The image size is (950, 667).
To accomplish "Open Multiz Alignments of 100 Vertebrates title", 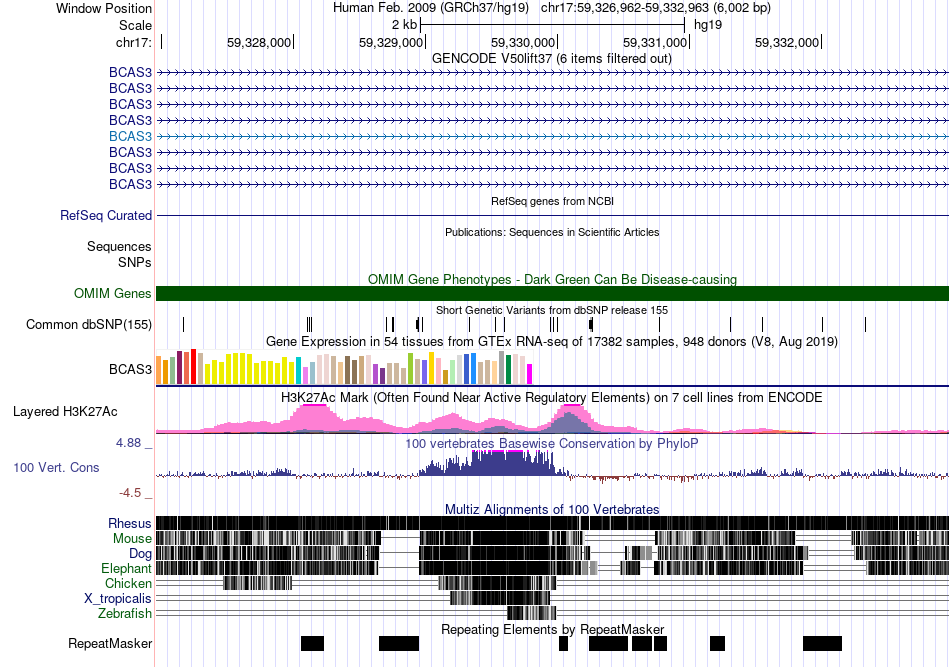I will (552, 509).
